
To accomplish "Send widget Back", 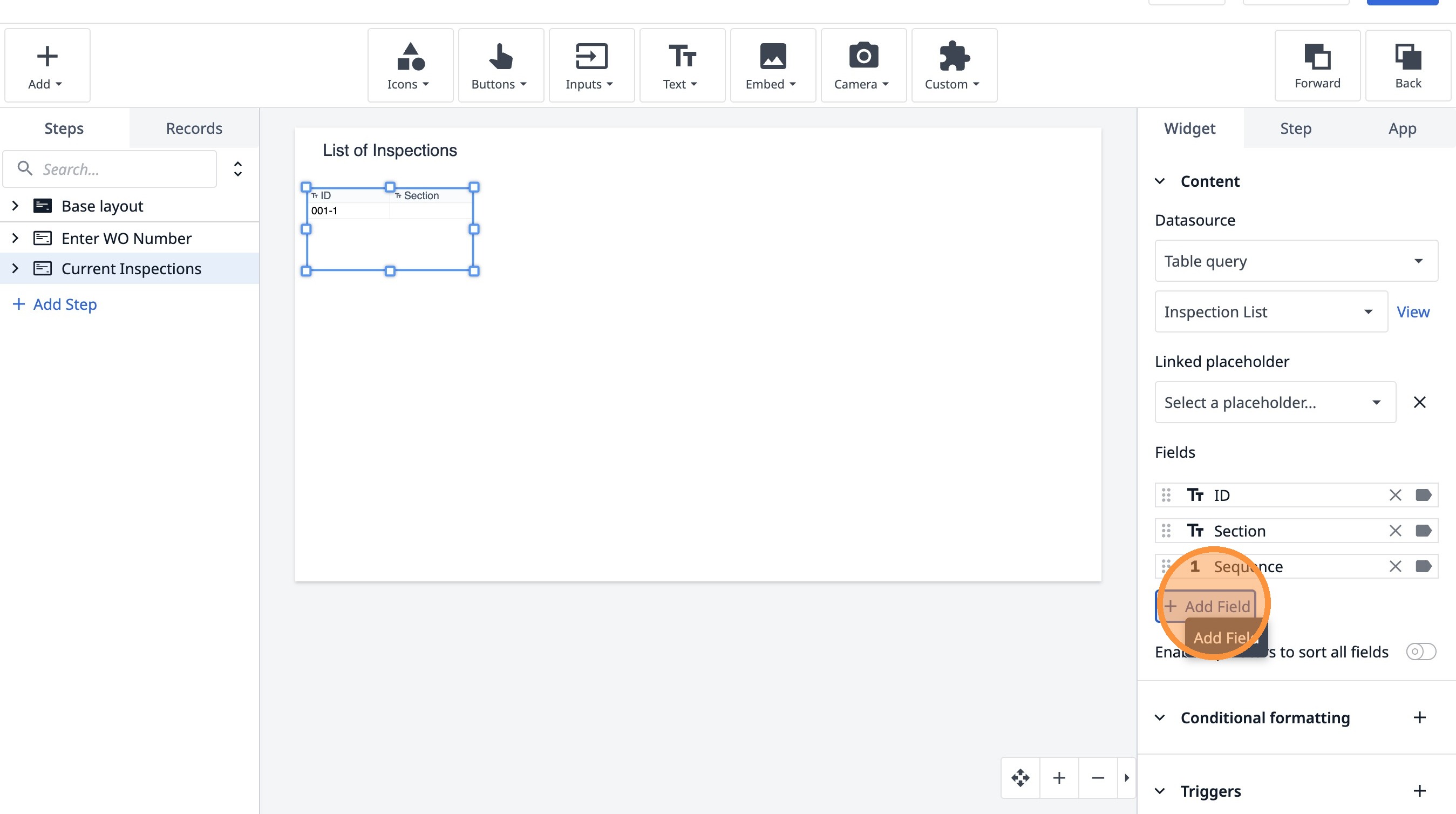I will 1407,65.
